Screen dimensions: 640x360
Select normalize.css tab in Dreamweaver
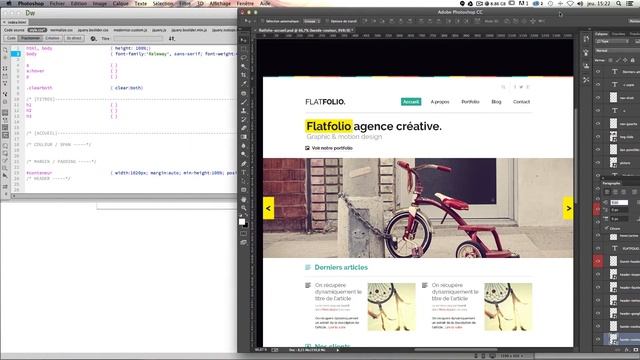(x=61, y=30)
